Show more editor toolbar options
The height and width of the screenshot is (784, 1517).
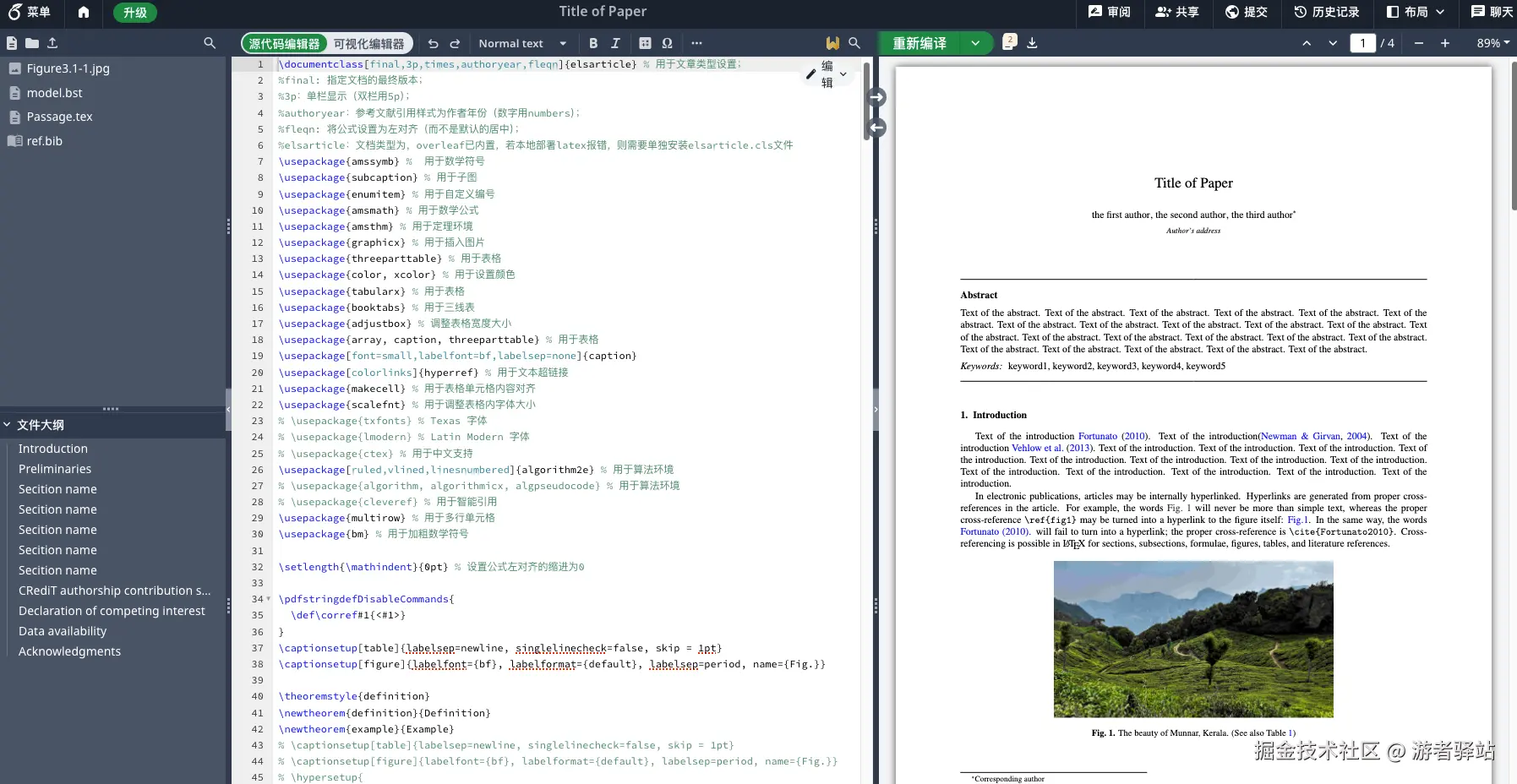696,43
